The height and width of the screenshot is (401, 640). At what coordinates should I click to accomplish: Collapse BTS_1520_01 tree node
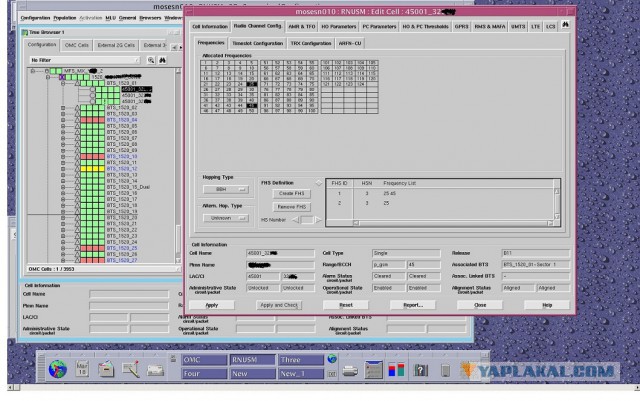click(63, 83)
